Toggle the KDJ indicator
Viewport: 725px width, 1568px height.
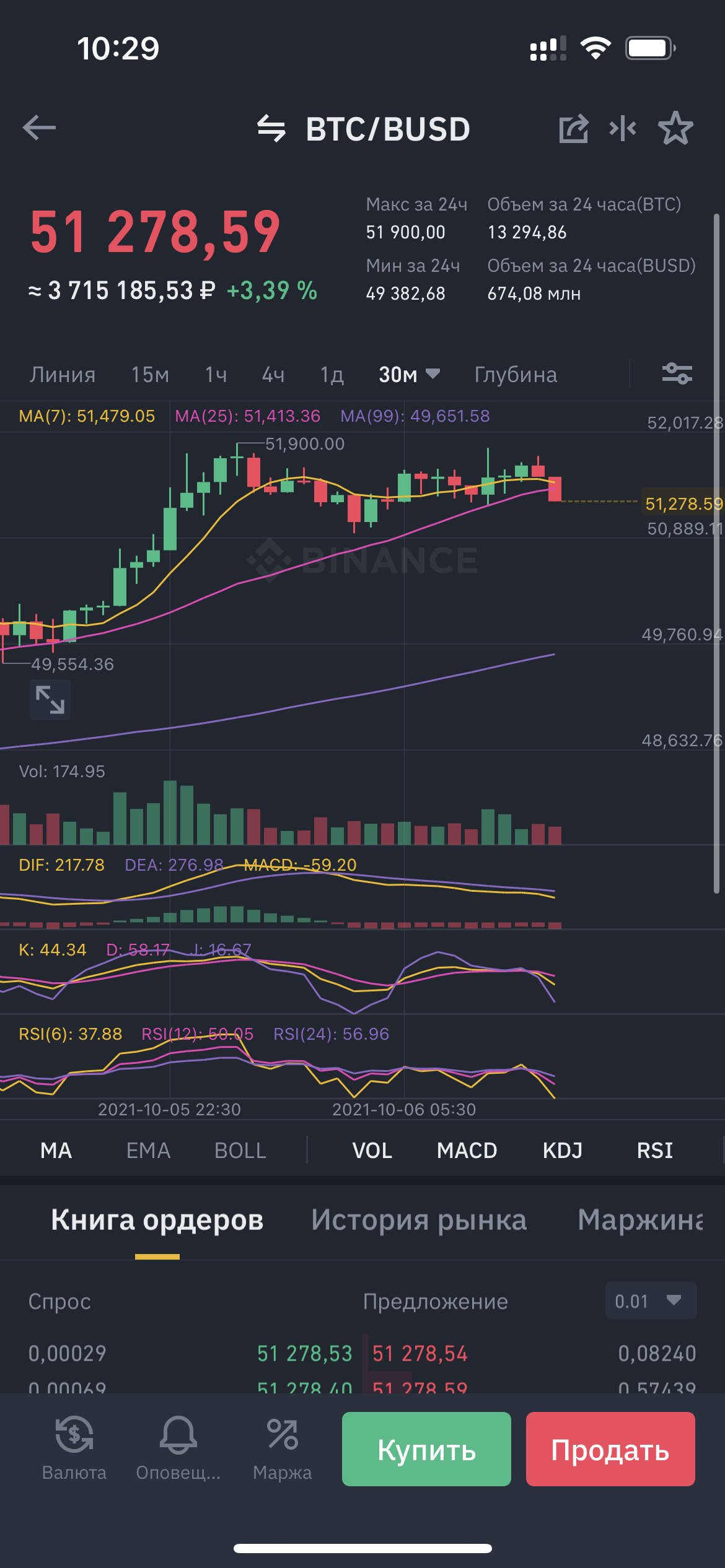point(562,1151)
